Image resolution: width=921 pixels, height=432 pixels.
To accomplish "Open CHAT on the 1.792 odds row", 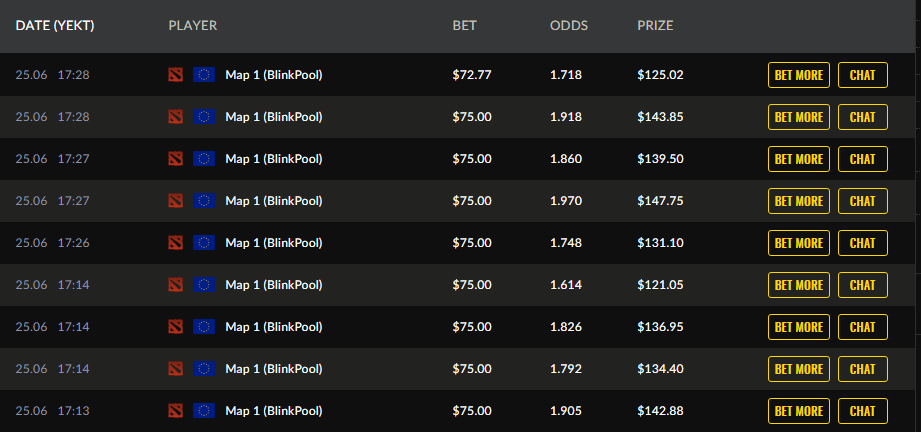I will 863,369.
